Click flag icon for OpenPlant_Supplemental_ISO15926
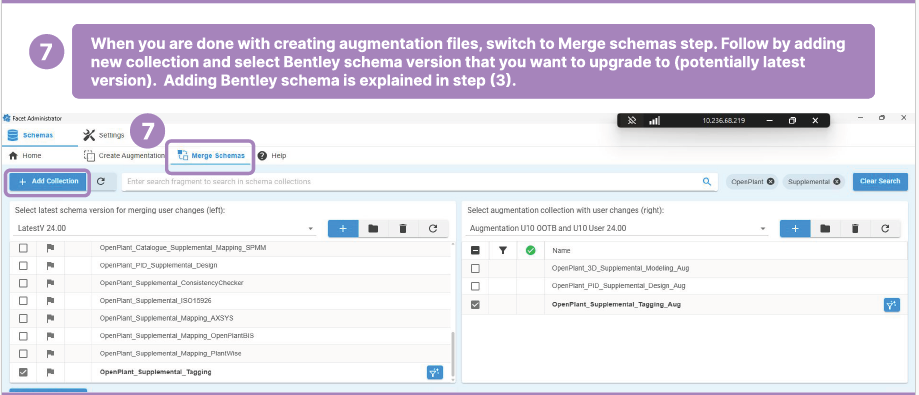Image resolution: width=919 pixels, height=395 pixels. pos(50,301)
